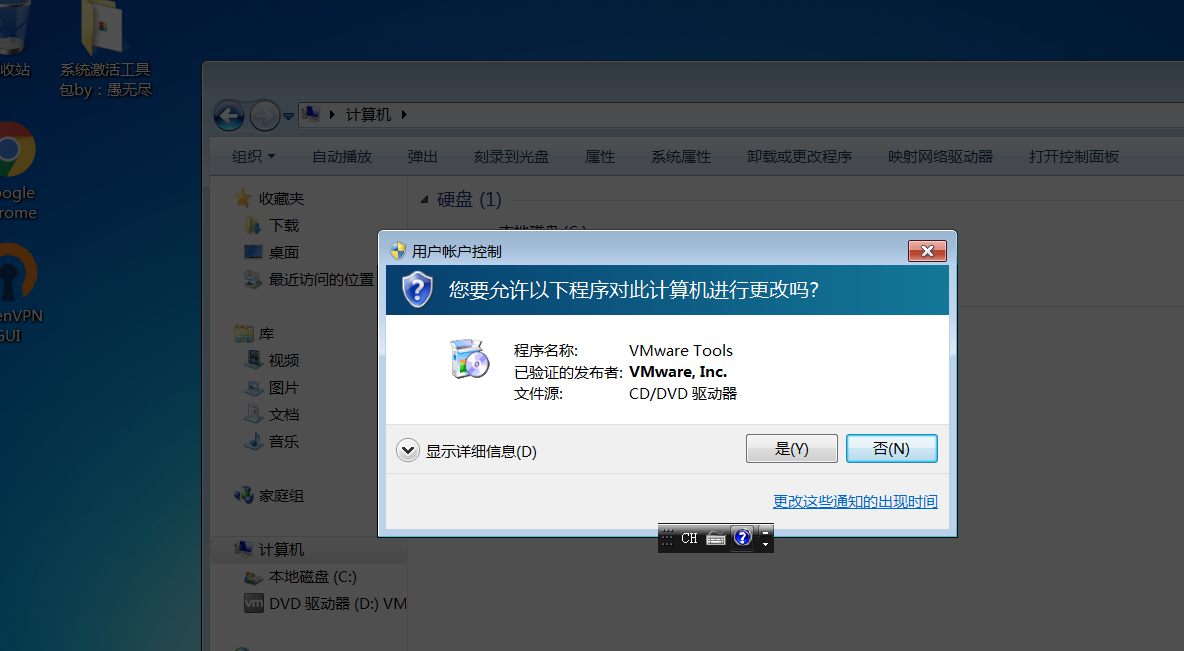
Task: Select 收藏夹 in the navigation pane
Action: tap(281, 199)
